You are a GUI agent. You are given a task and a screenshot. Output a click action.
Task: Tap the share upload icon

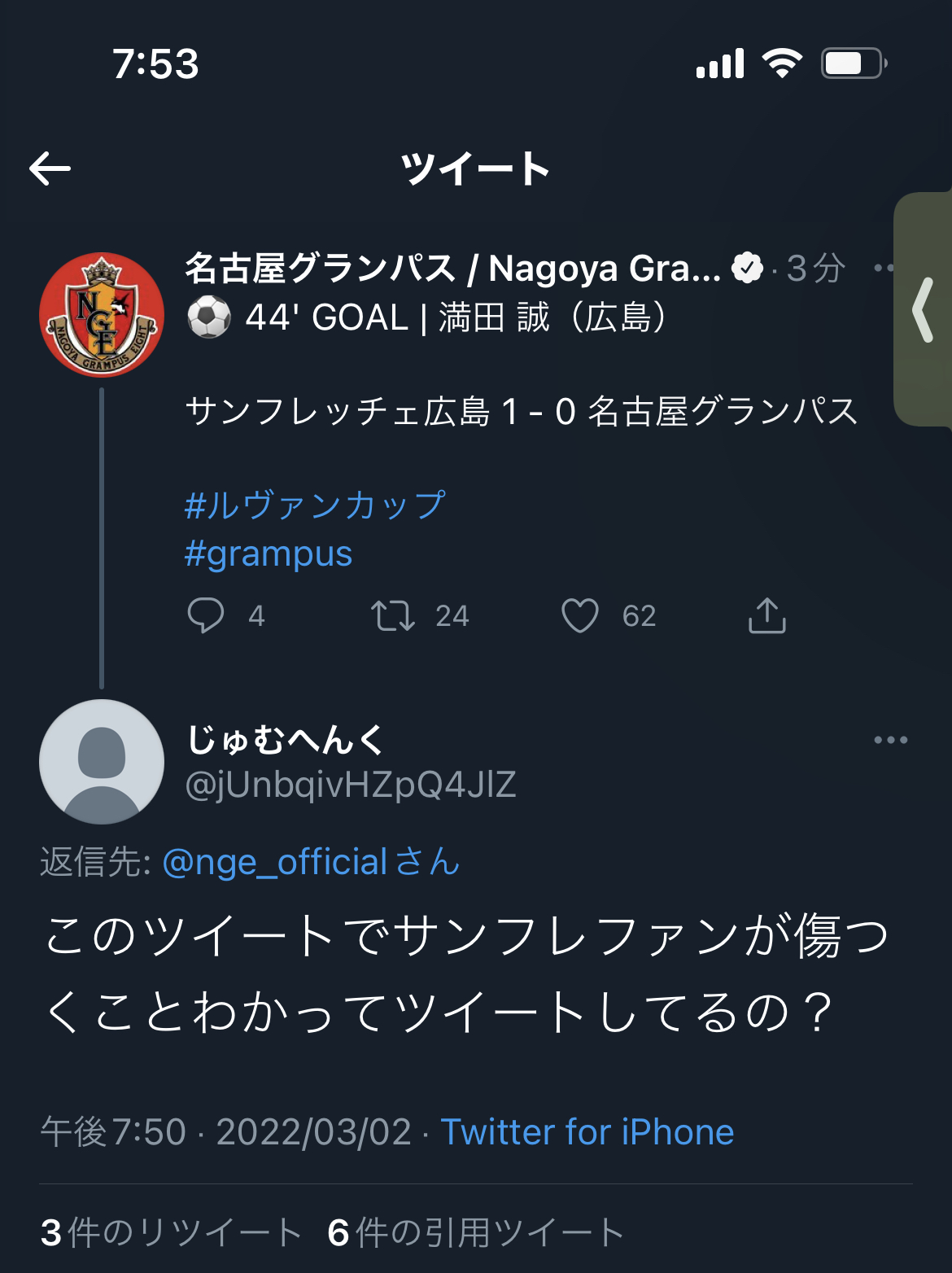point(766,615)
